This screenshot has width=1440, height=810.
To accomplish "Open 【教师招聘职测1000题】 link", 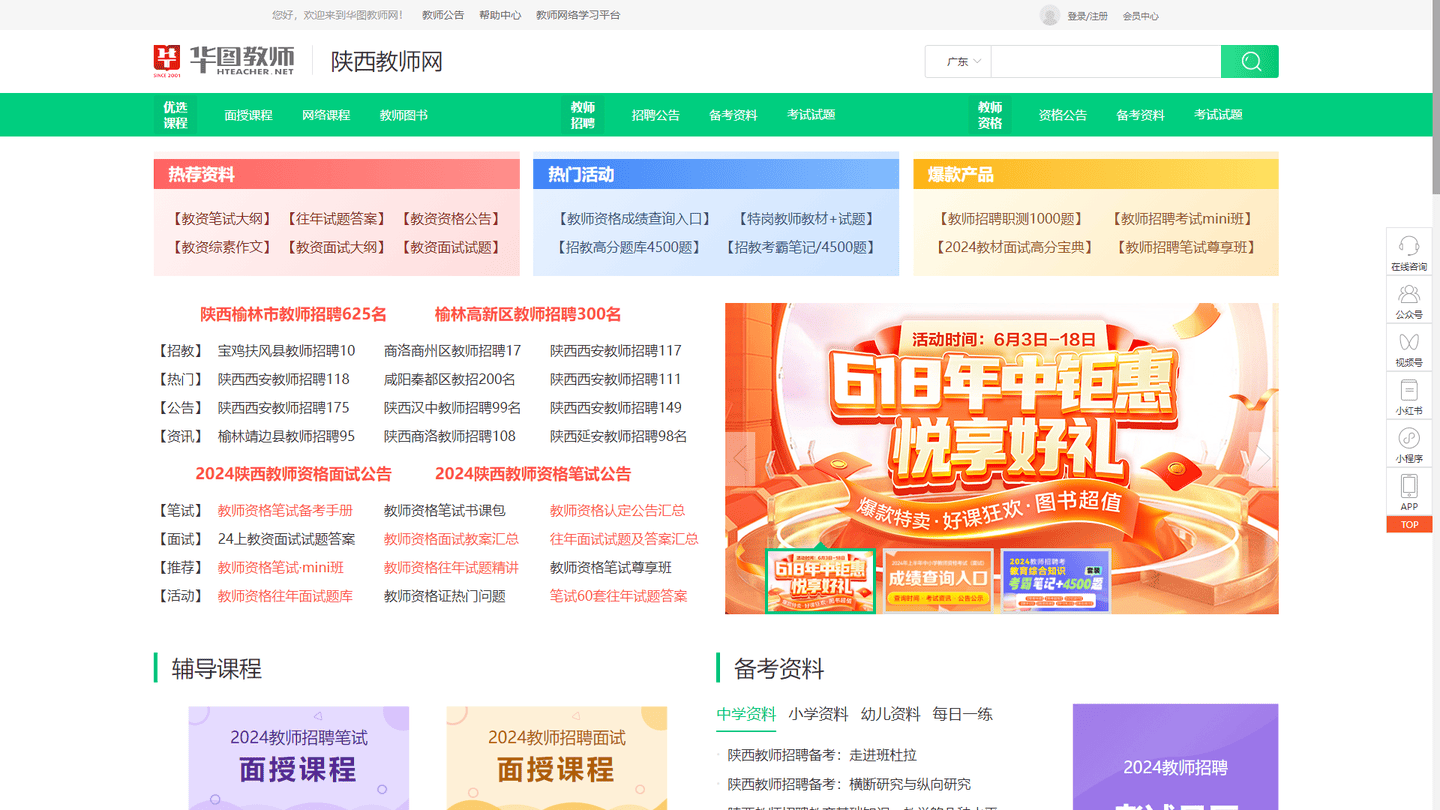I will point(1011,219).
